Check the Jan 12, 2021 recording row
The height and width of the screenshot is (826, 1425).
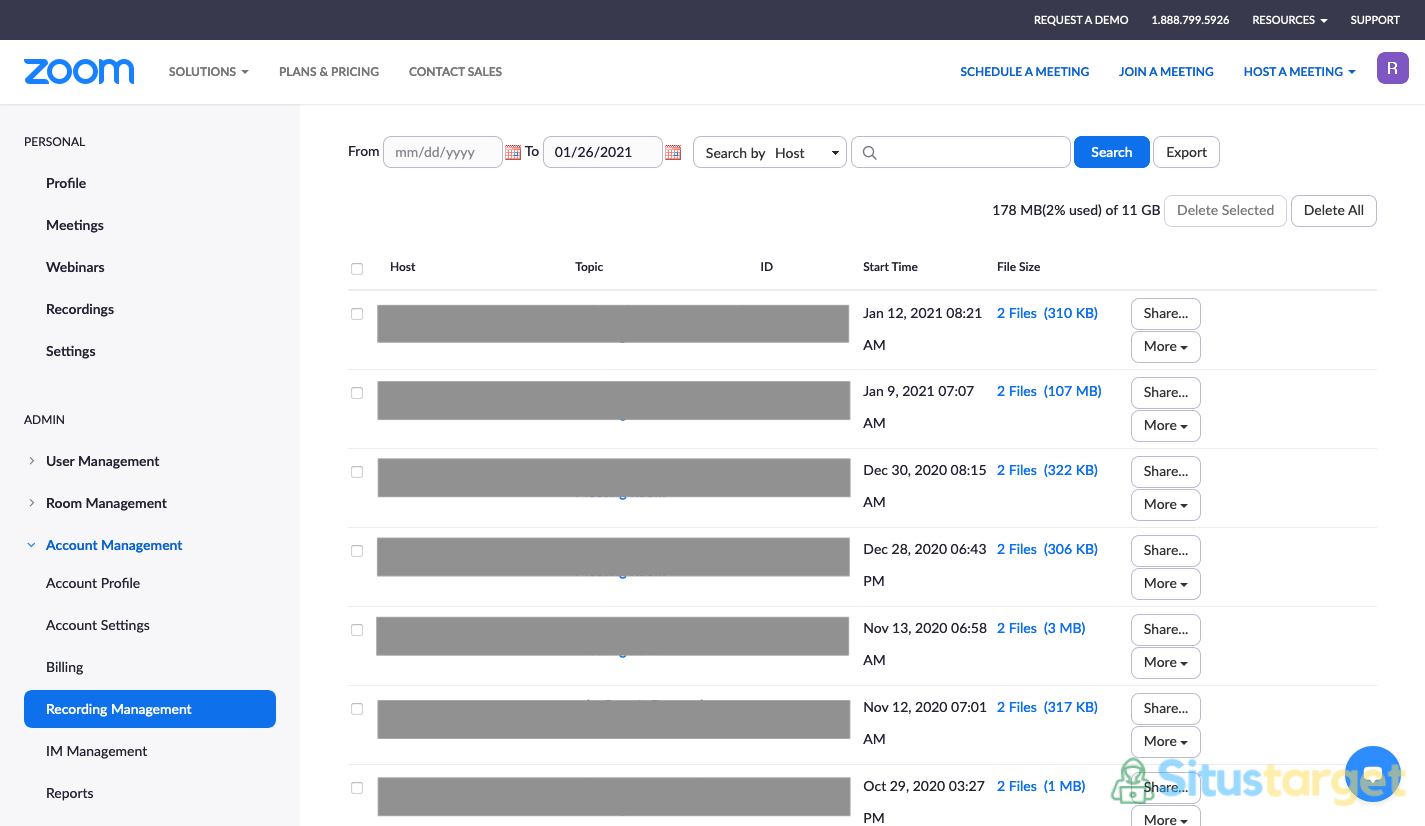point(357,314)
